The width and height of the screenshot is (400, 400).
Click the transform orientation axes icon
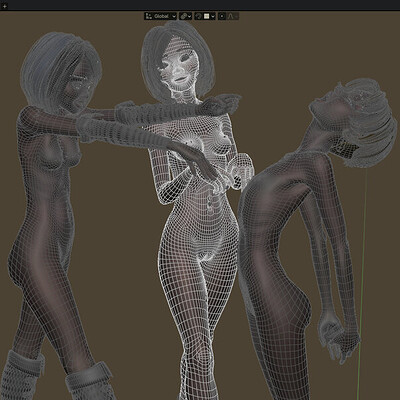pyautogui.click(x=149, y=16)
